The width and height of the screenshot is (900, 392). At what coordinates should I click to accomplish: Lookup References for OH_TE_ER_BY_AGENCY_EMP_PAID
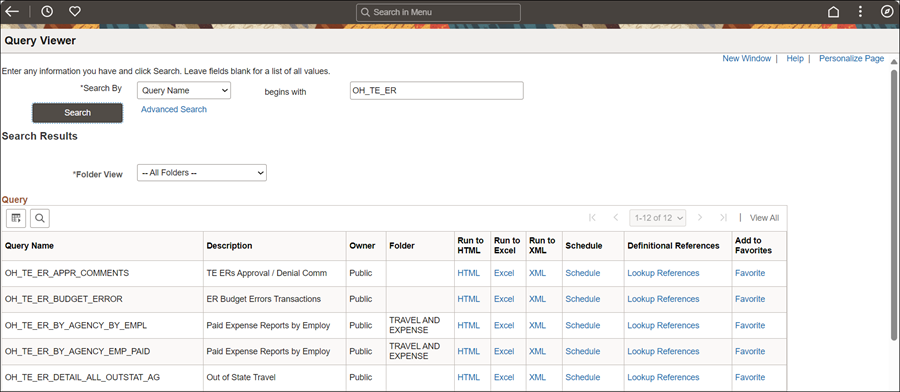[x=663, y=351]
